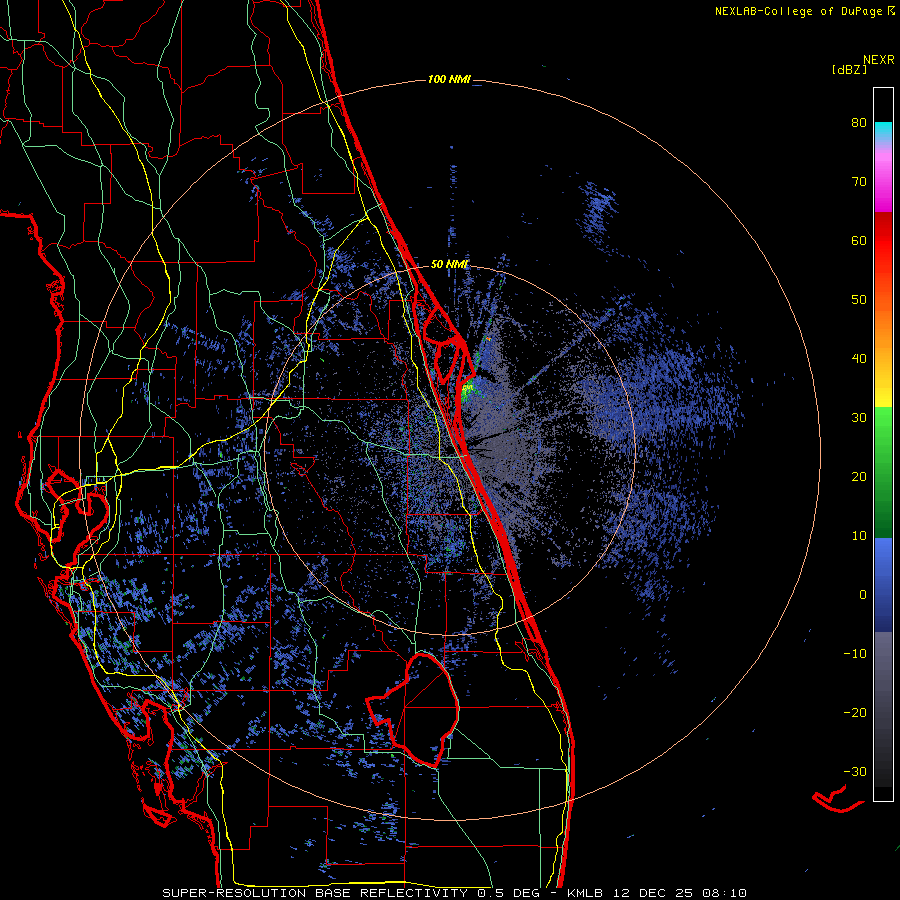
Task: Select the 30 value on the dBZ scale
Action: (859, 418)
